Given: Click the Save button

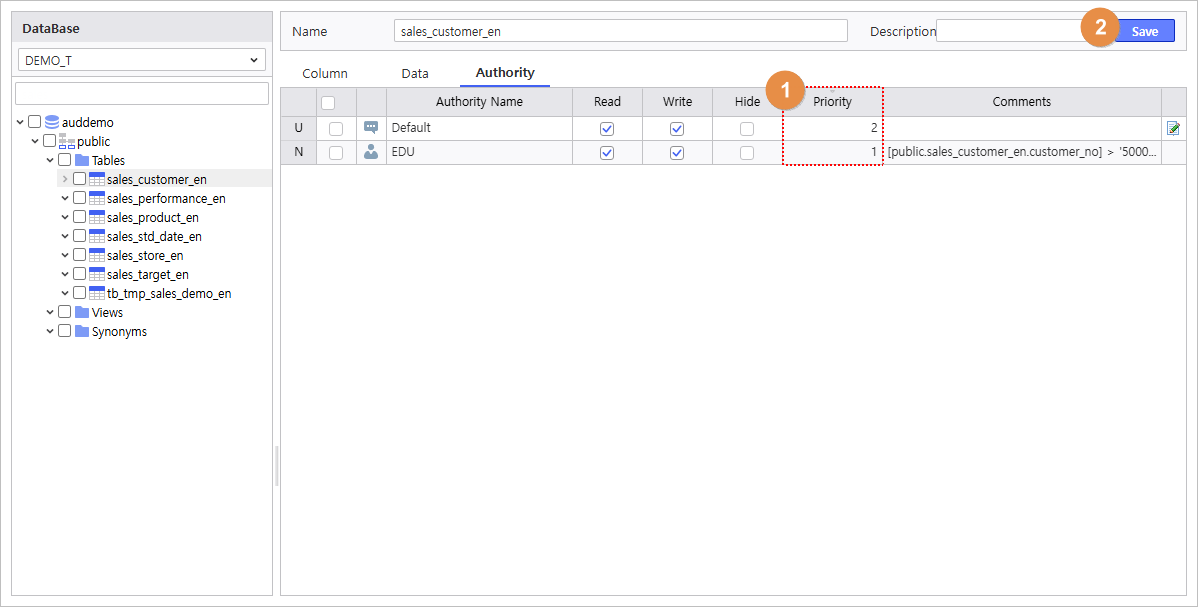Looking at the screenshot, I should 1144,31.
